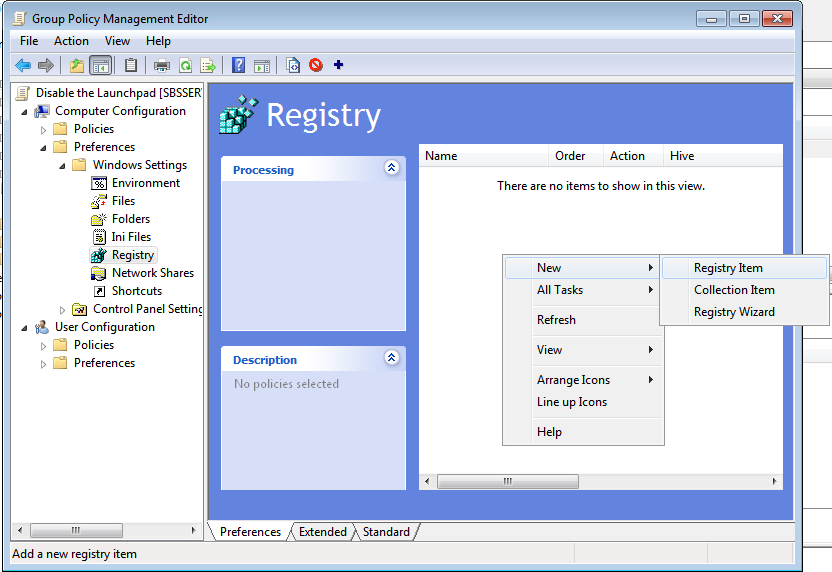Screen dimensions: 832x572
Task: Select Registry Wizard in the submenu
Action: click(x=734, y=312)
